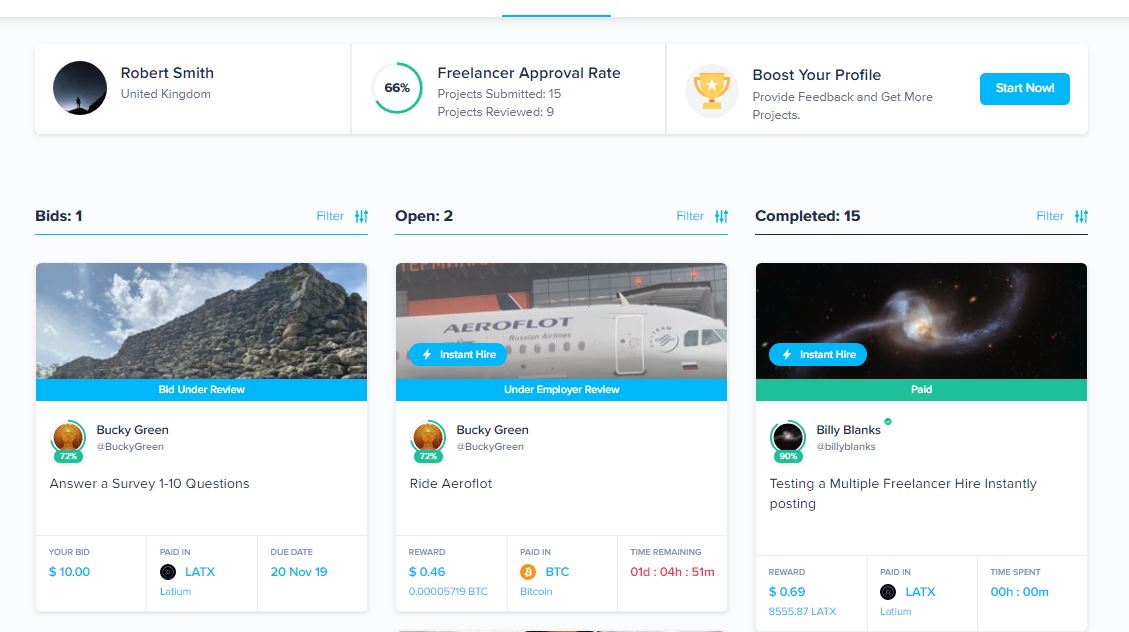Click the orange Bitcoin coin icon
This screenshot has width=1129, height=632.
pyautogui.click(x=528, y=572)
